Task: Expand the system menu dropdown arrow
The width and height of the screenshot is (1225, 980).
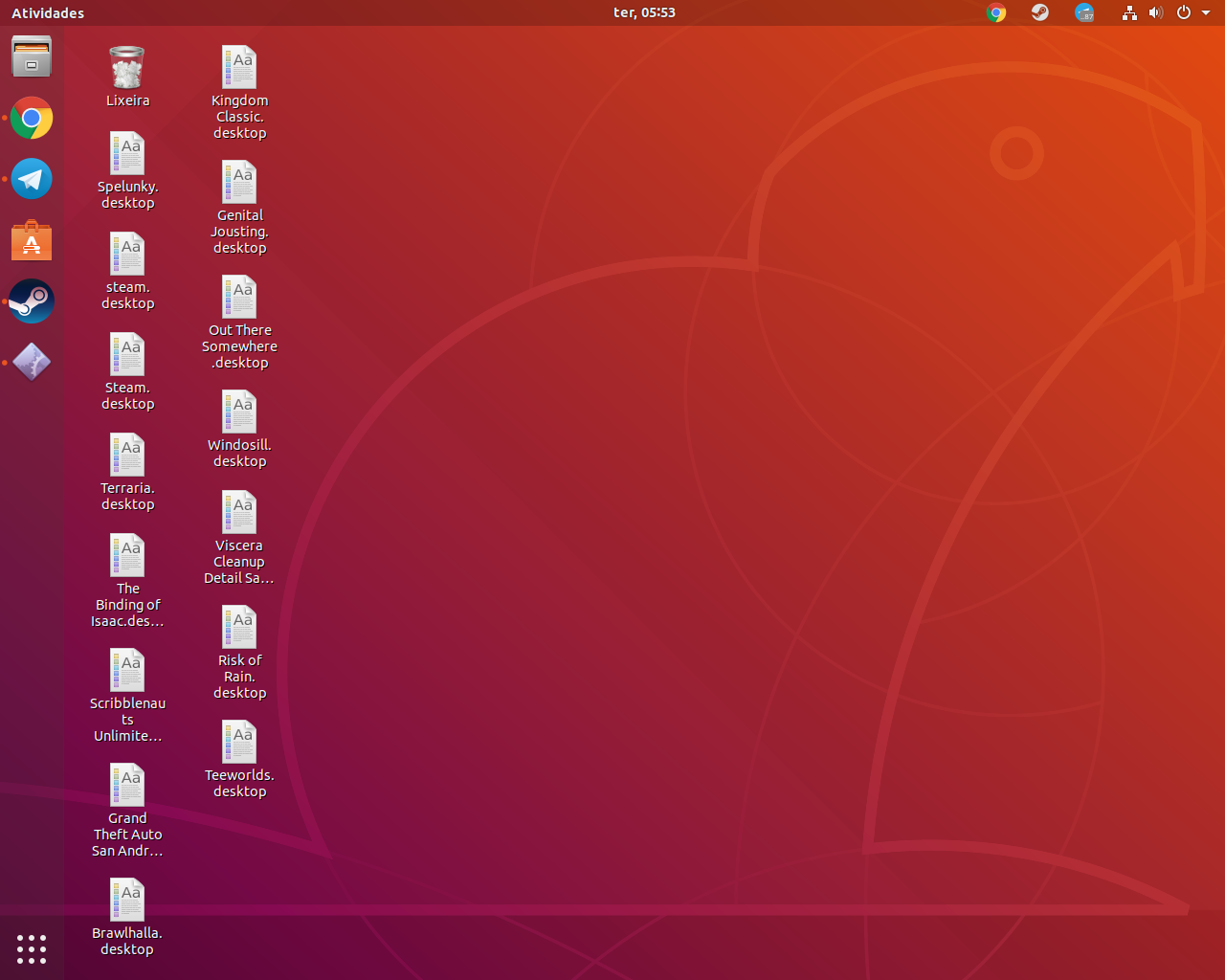Action: pos(1206,12)
